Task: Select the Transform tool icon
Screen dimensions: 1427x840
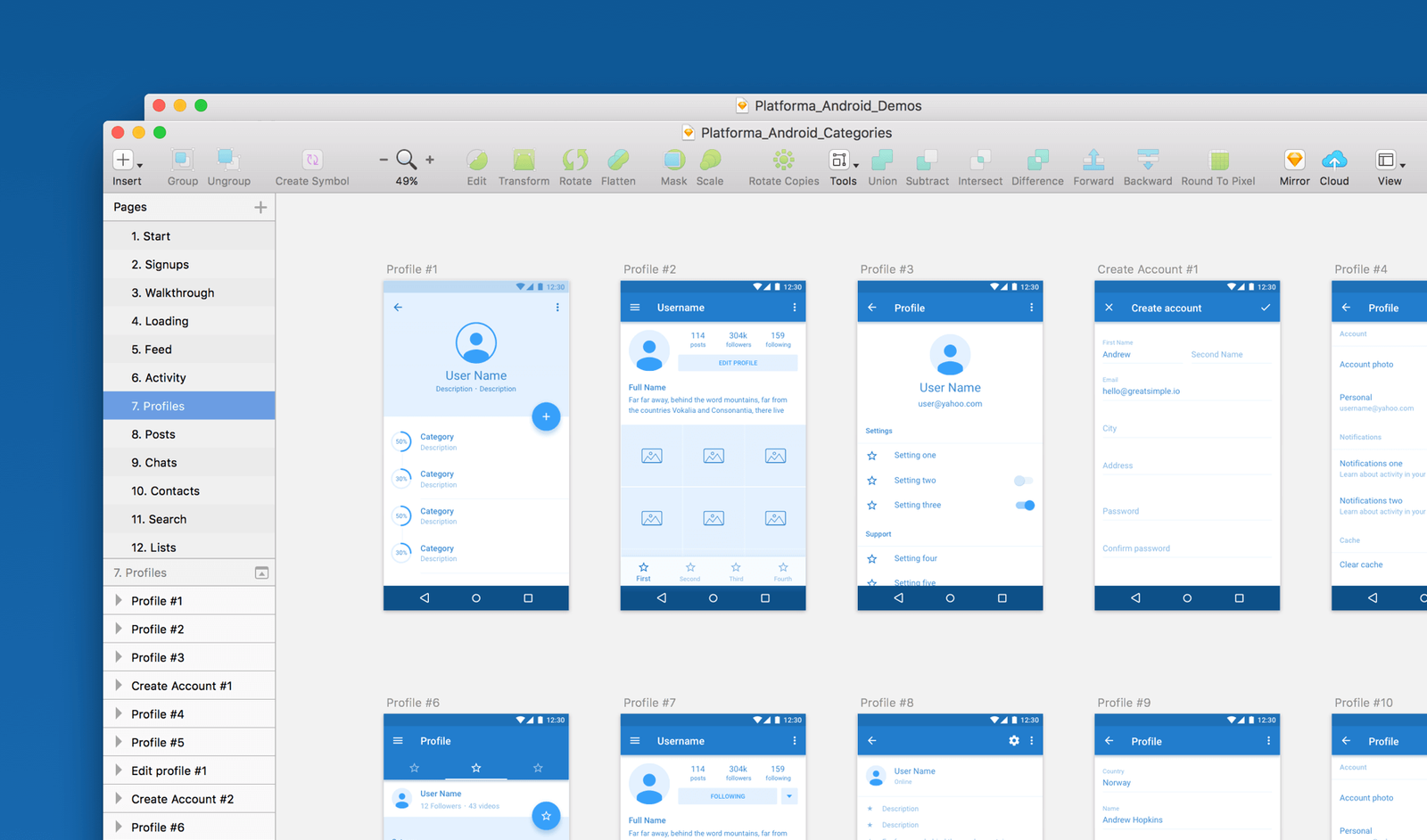Action: point(524,160)
